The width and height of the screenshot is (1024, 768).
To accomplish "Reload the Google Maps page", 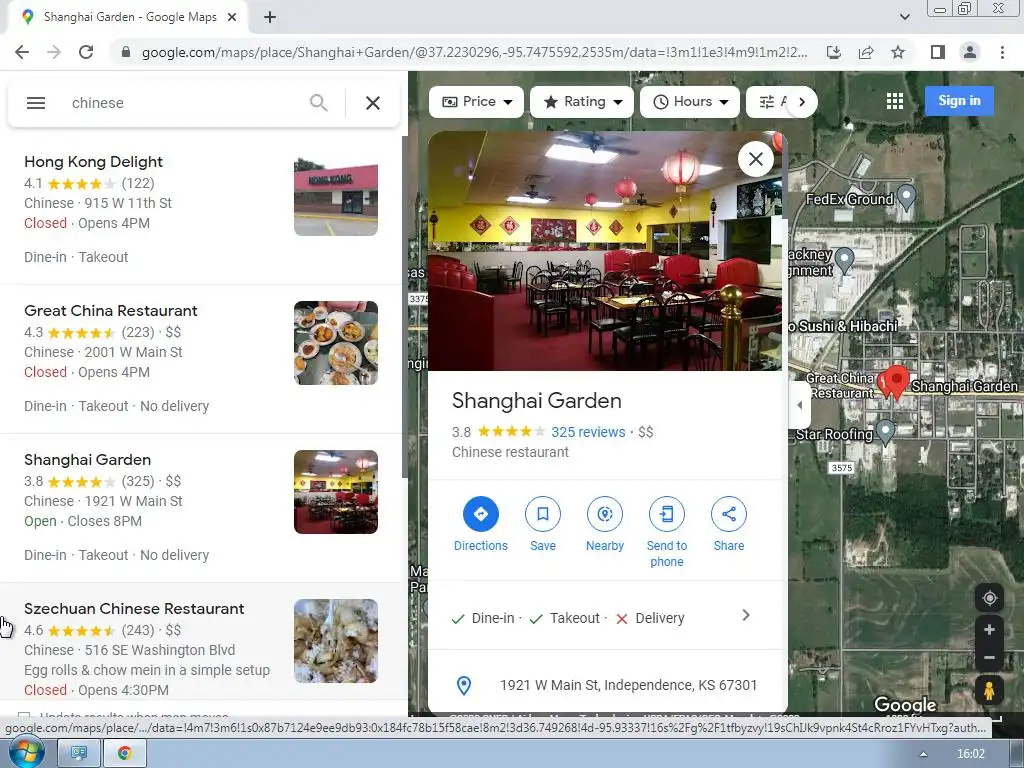I will click(x=86, y=52).
